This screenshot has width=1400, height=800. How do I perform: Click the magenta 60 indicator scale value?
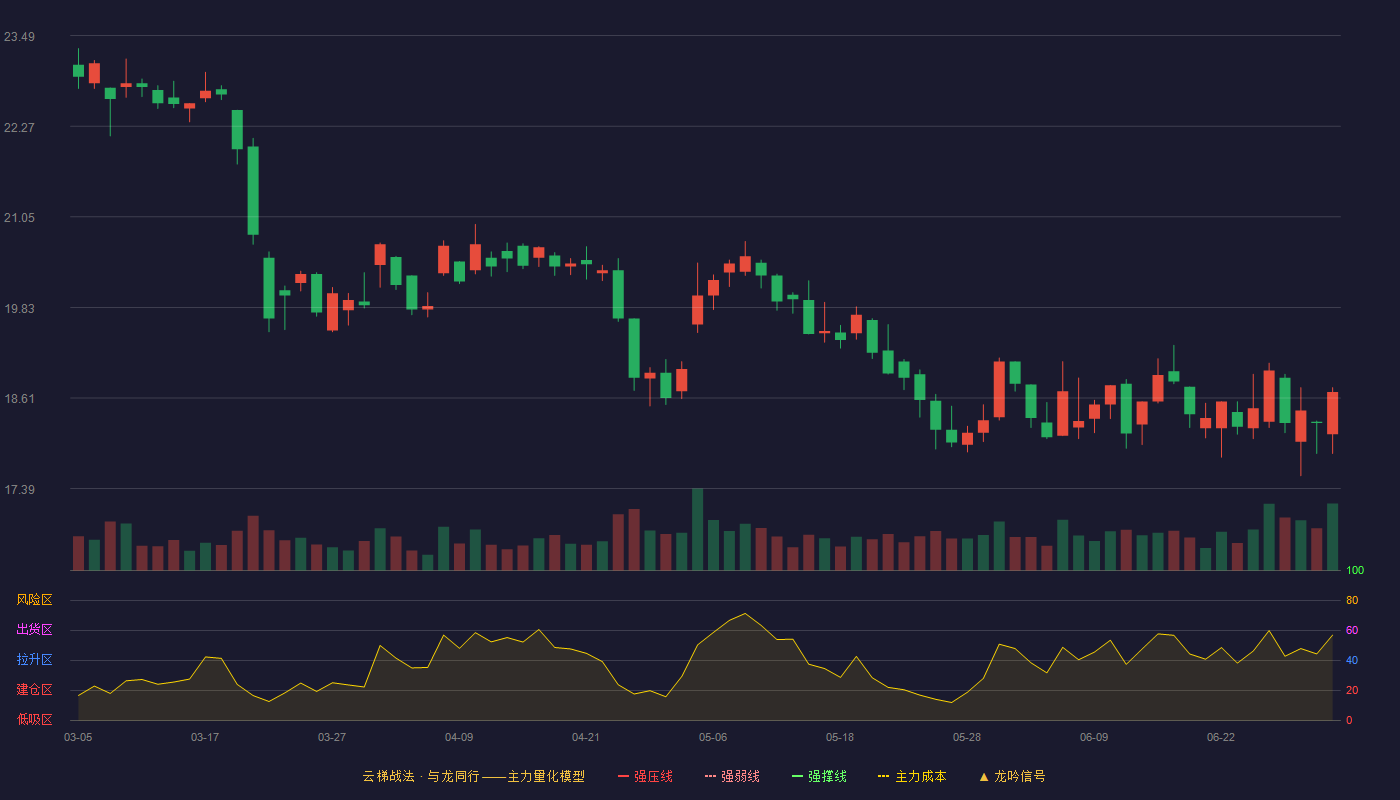1352,630
